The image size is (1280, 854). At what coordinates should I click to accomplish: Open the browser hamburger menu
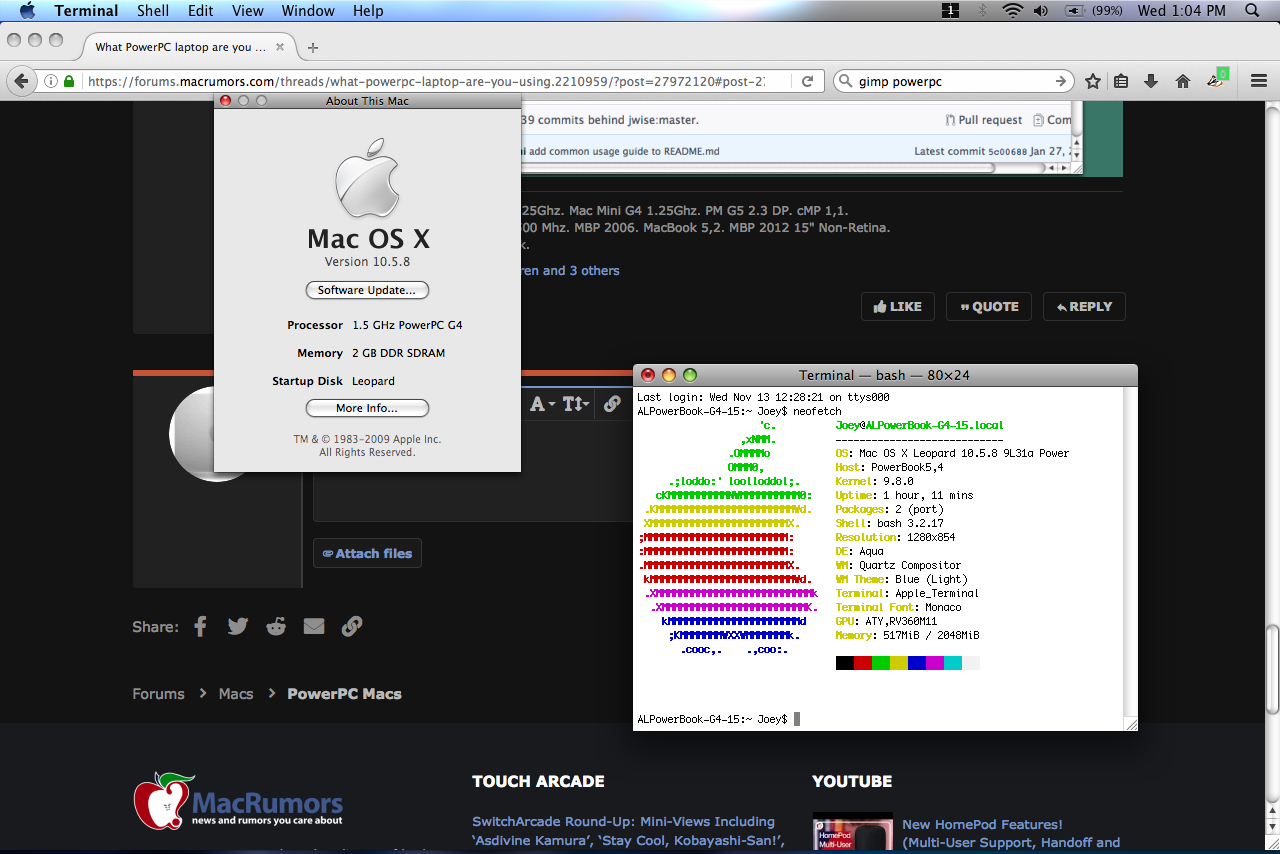pyautogui.click(x=1258, y=82)
